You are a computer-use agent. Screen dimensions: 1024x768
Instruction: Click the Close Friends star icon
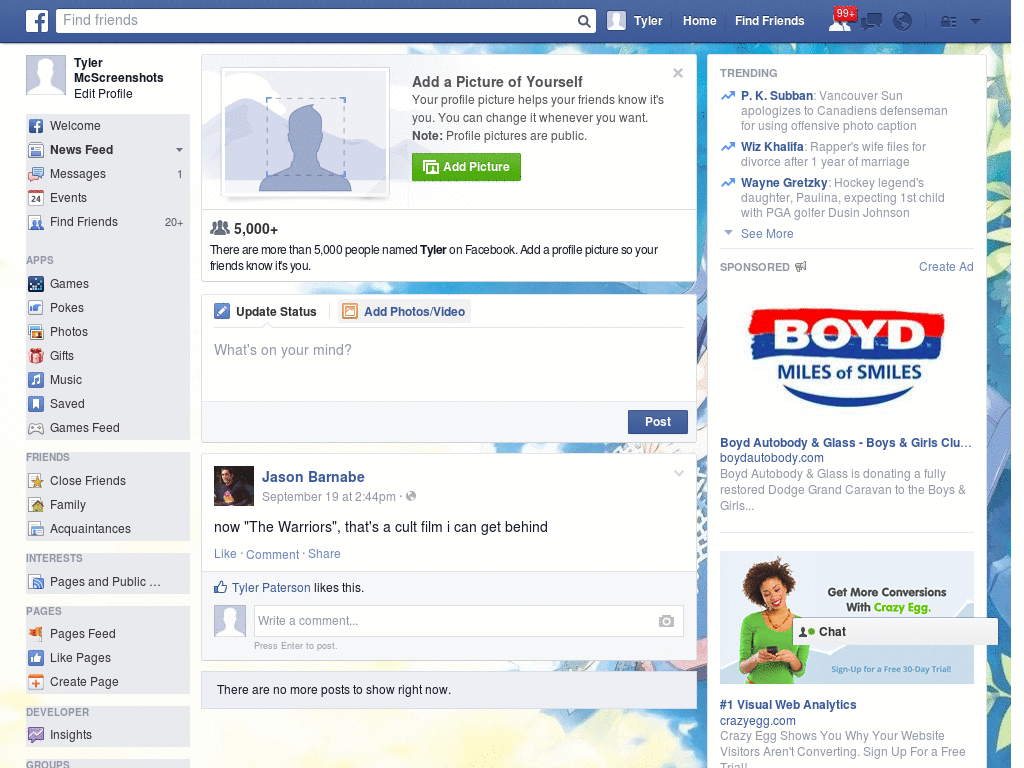pyautogui.click(x=36, y=481)
